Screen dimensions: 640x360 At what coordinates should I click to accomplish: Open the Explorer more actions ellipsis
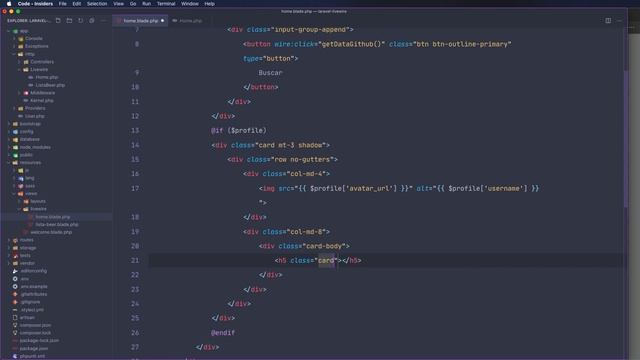[x=103, y=20]
